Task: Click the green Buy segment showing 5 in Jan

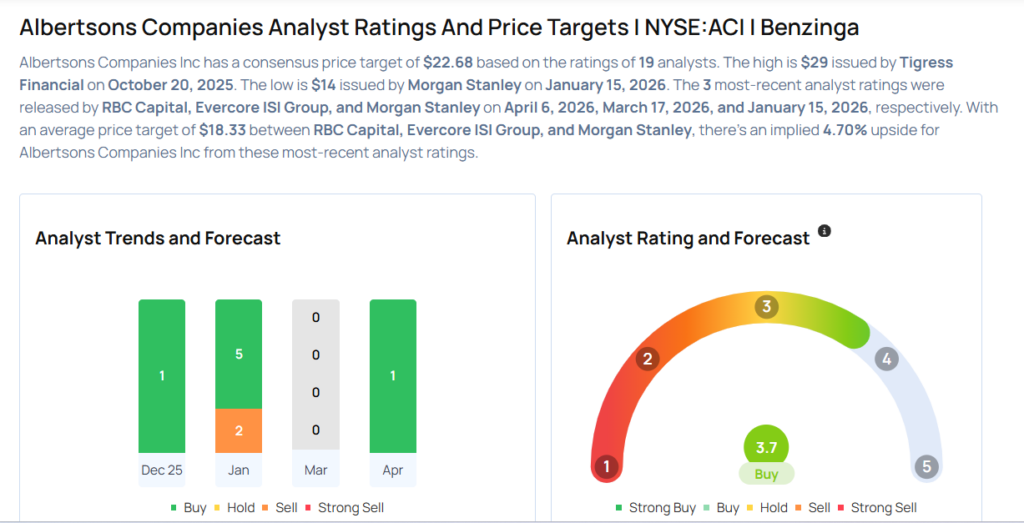Action: click(238, 354)
